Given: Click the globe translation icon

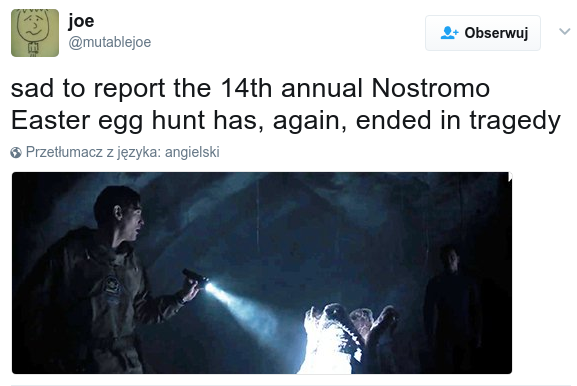Looking at the screenshot, I should [16, 152].
